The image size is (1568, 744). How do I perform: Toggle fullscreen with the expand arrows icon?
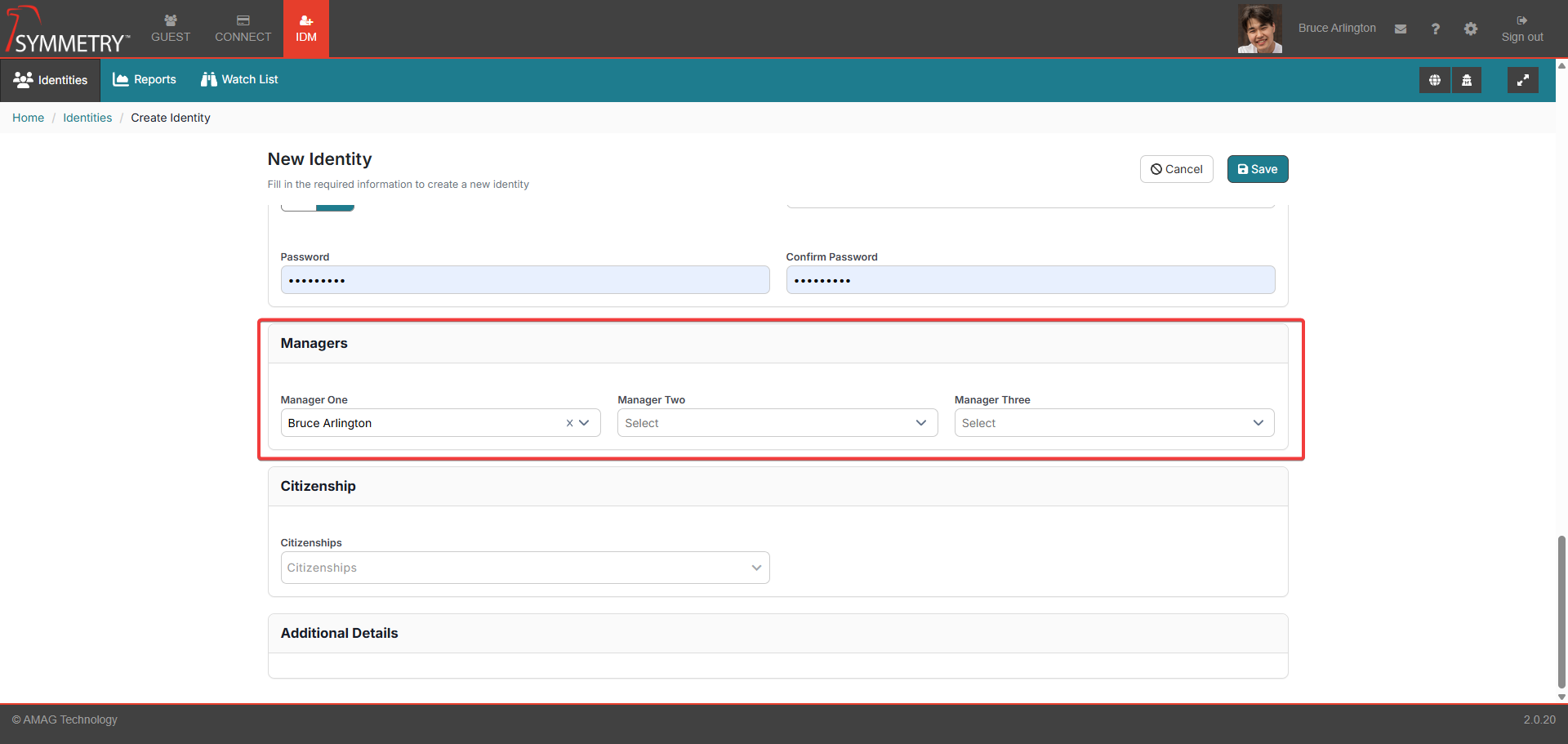1522,80
